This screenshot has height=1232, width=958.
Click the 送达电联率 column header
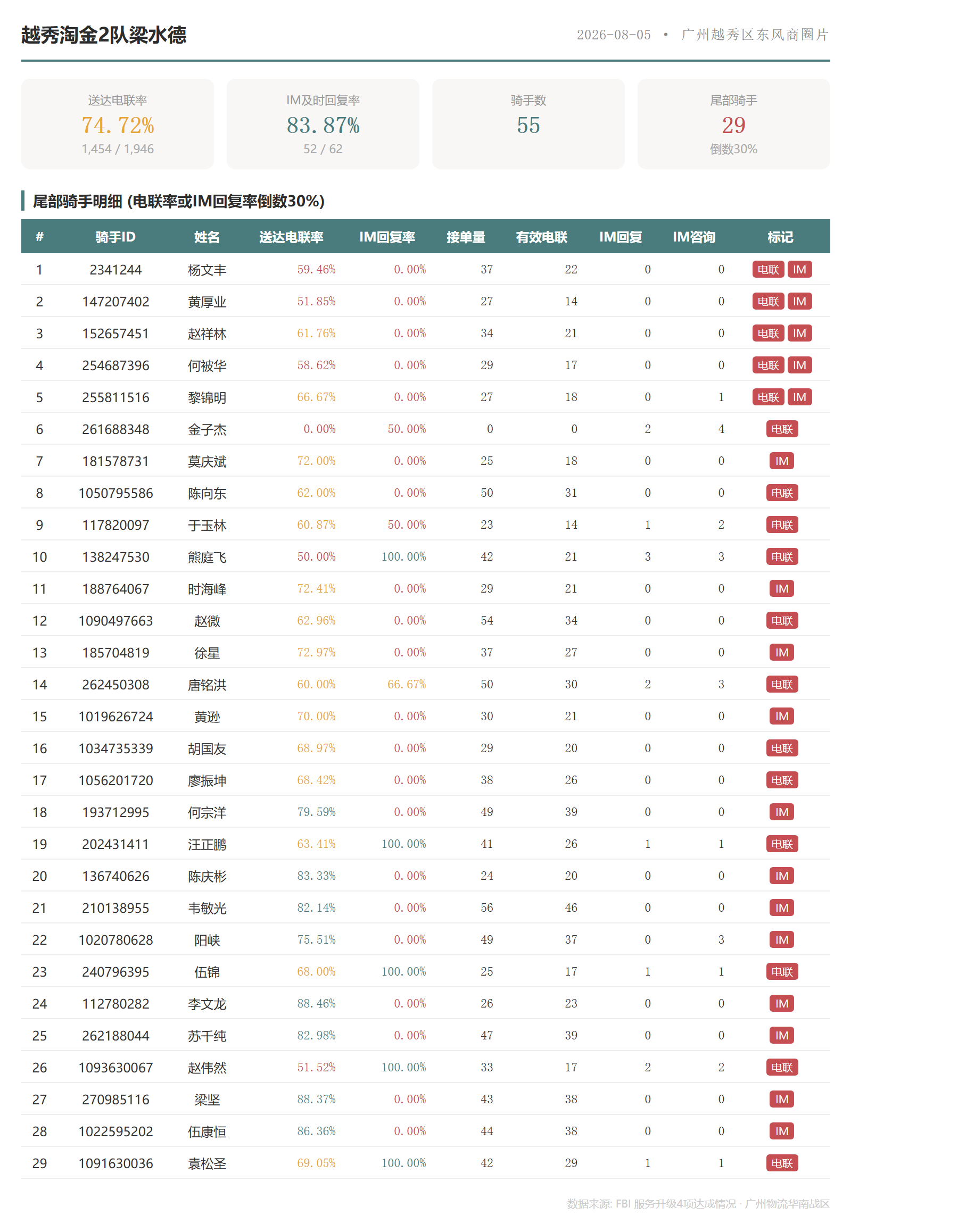point(291,237)
